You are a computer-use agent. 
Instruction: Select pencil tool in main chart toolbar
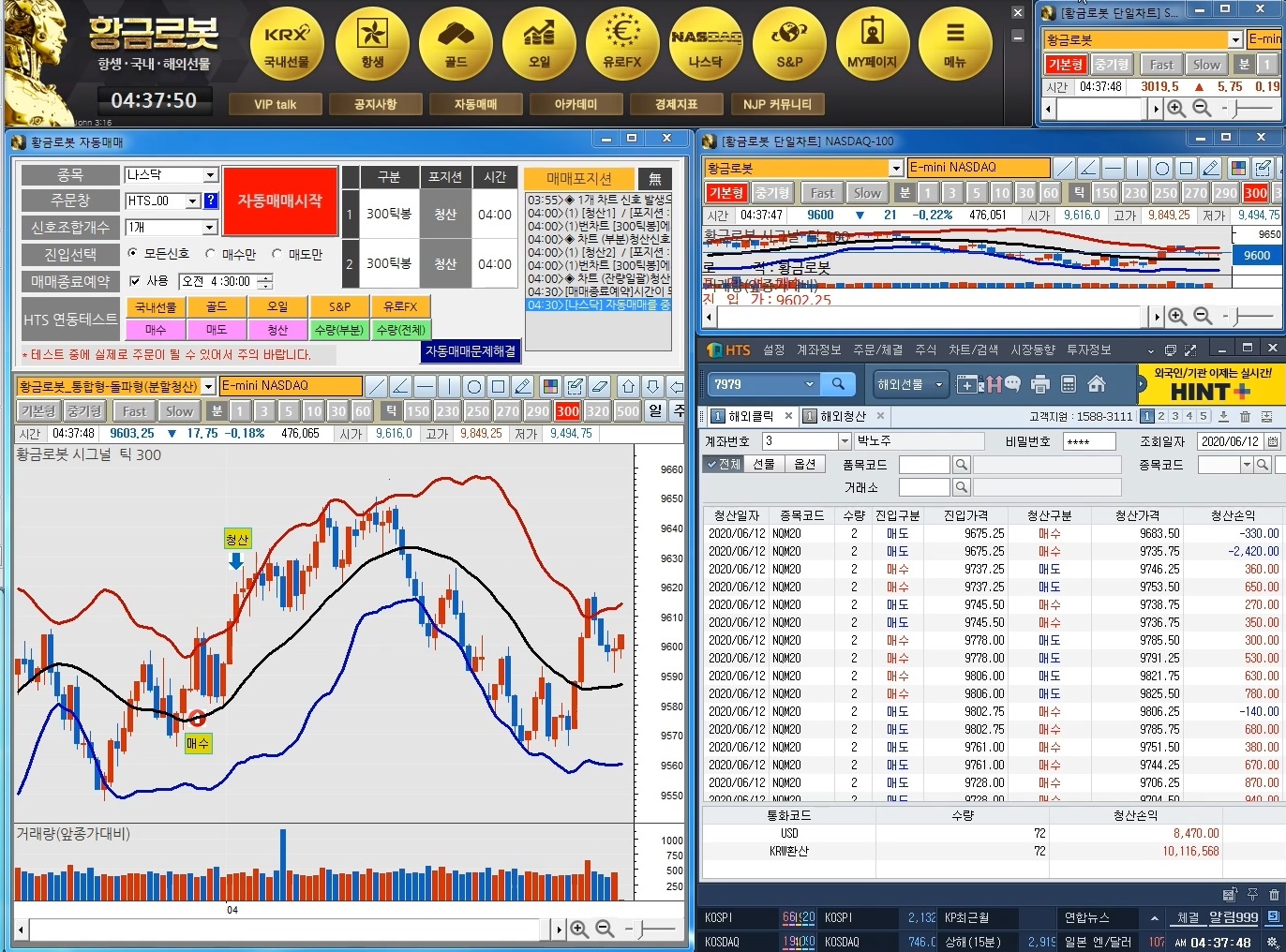tap(522, 386)
